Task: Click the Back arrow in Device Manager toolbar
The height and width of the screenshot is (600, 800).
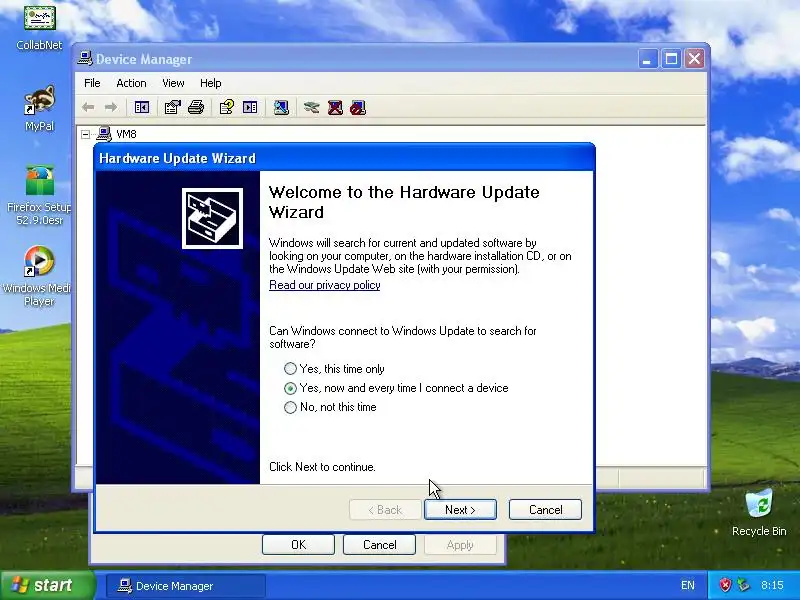Action: [88, 107]
